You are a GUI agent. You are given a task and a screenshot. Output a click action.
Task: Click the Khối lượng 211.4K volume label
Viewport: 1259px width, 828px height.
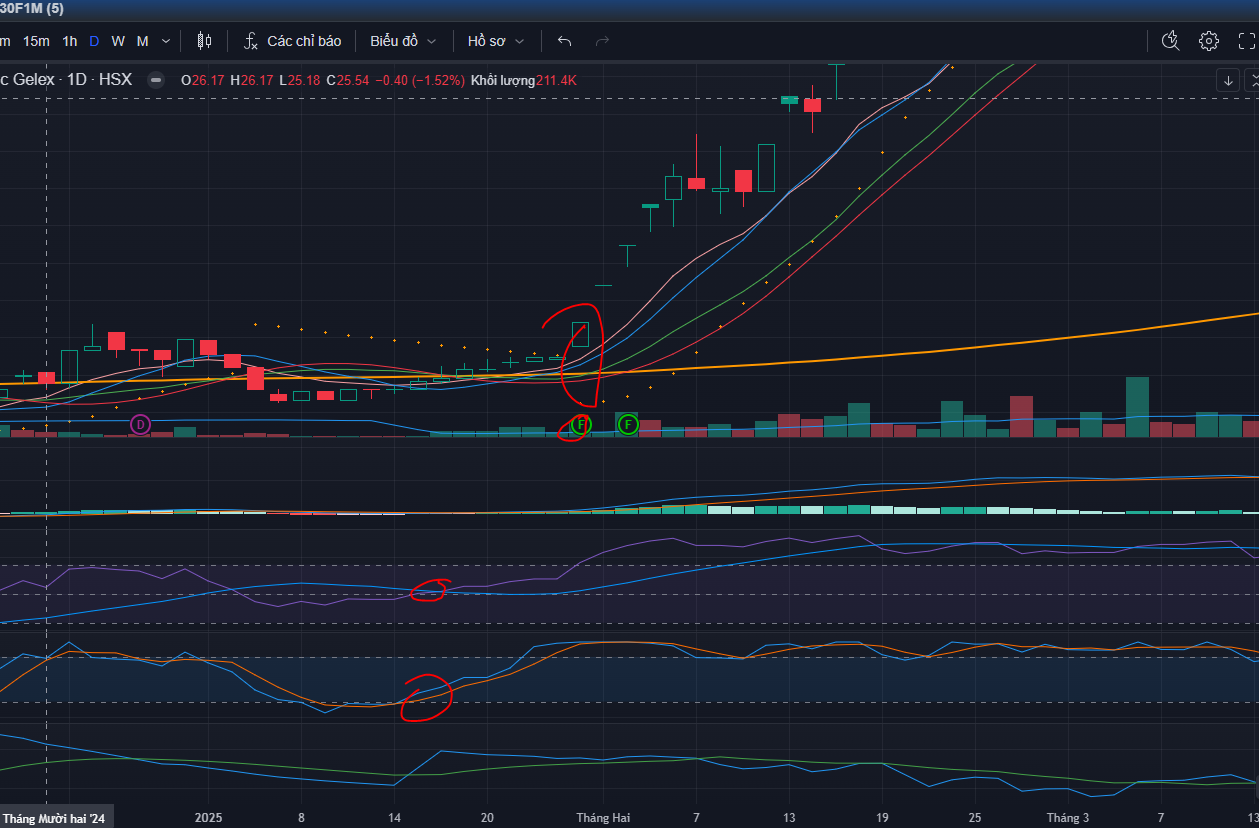(524, 80)
